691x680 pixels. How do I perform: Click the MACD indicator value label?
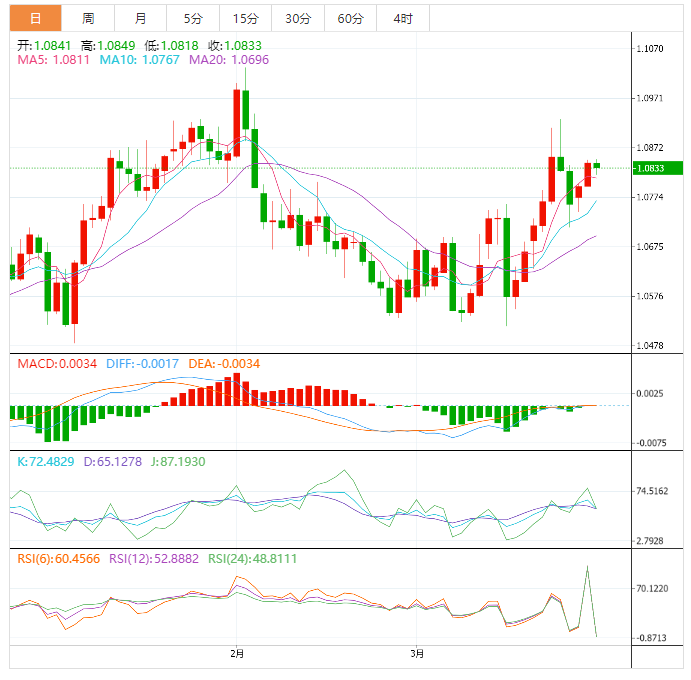[57, 363]
